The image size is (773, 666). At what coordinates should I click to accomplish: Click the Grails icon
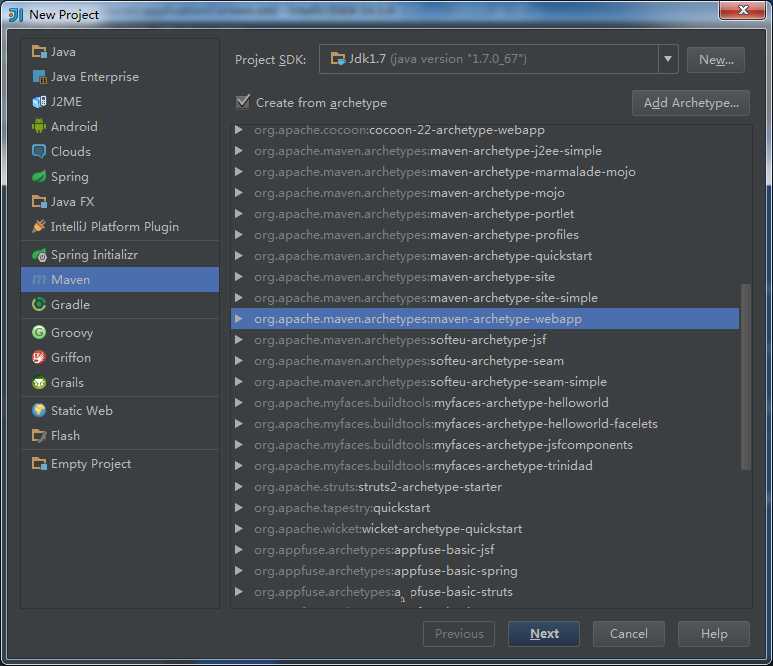click(x=39, y=383)
